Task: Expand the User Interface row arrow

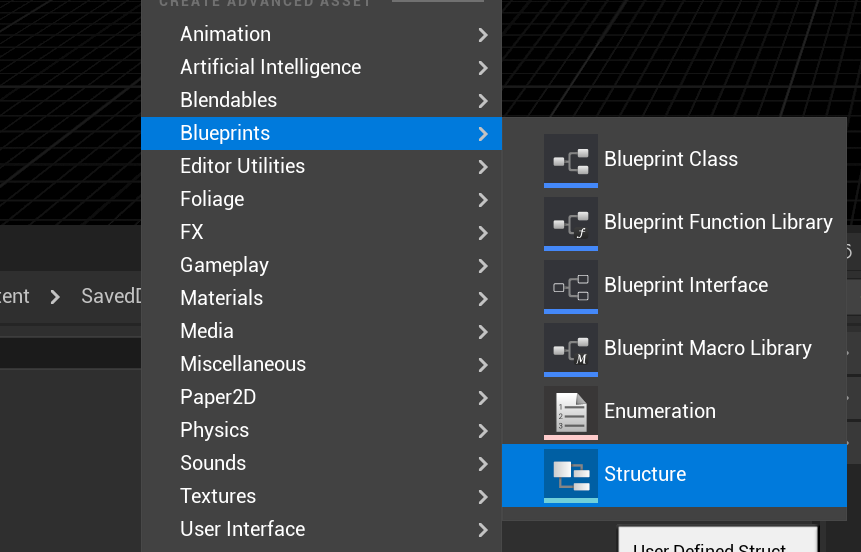Action: pyautogui.click(x=483, y=529)
